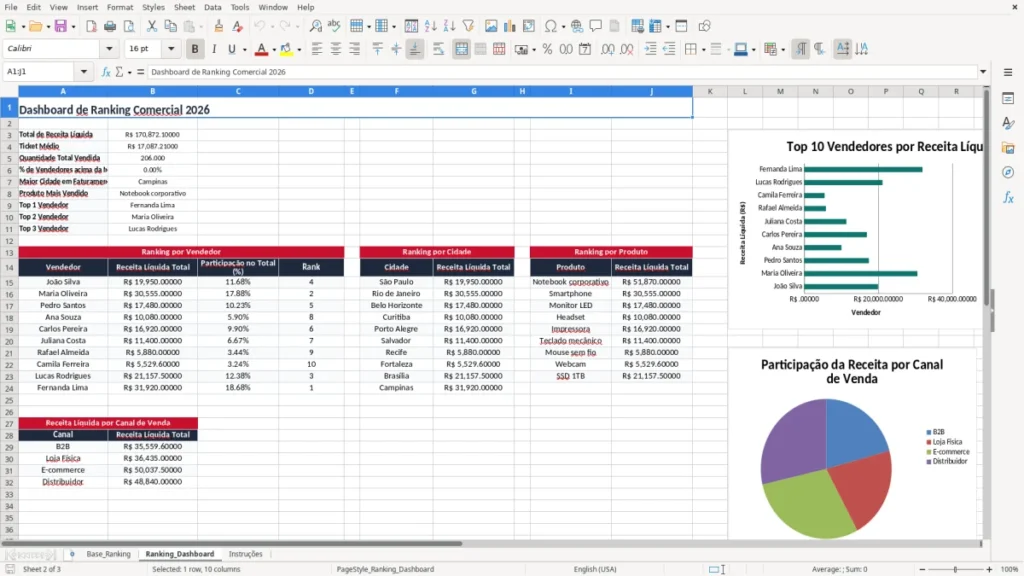Click the Add Decimal Place icon
This screenshot has height=576, width=1024.
click(607, 49)
